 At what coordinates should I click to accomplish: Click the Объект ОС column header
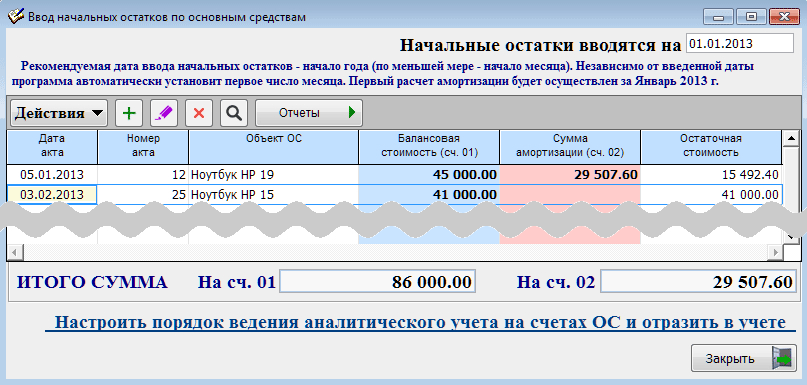273,147
